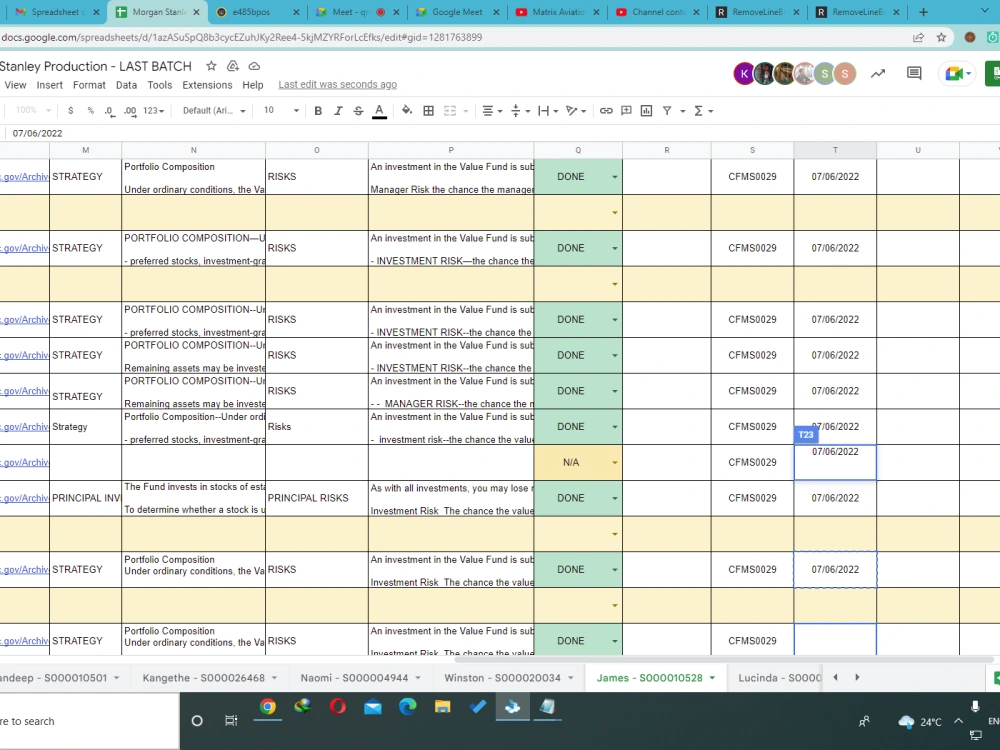Image resolution: width=1000 pixels, height=750 pixels.
Task: Open the functions sigma menu
Action: point(703,111)
